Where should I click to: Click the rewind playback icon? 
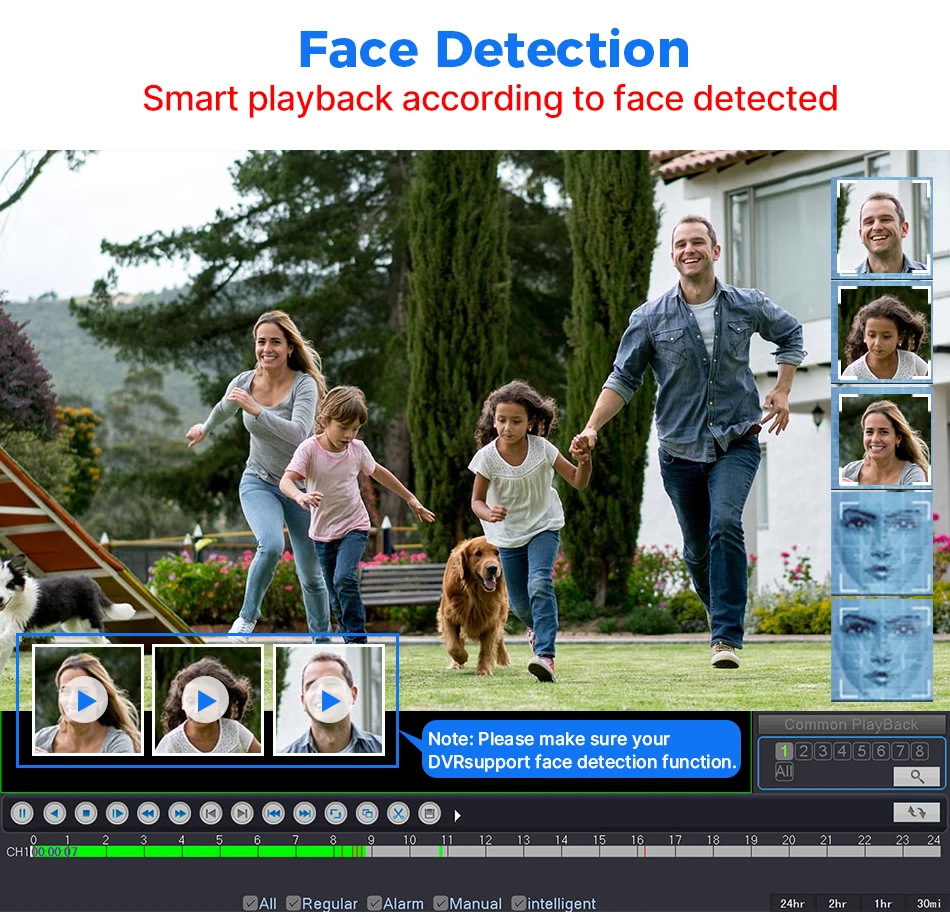click(x=147, y=813)
